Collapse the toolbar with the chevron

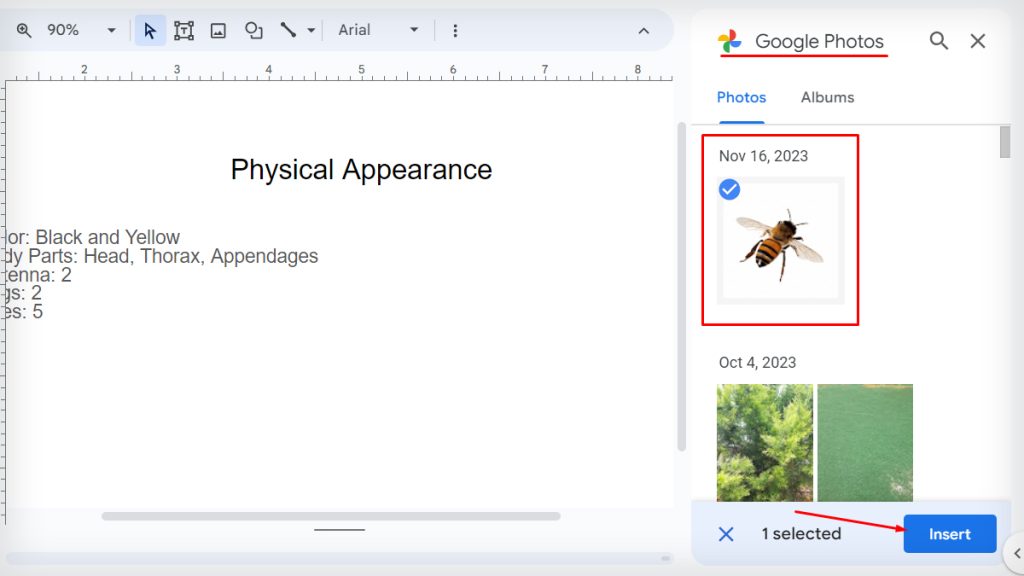[x=644, y=30]
